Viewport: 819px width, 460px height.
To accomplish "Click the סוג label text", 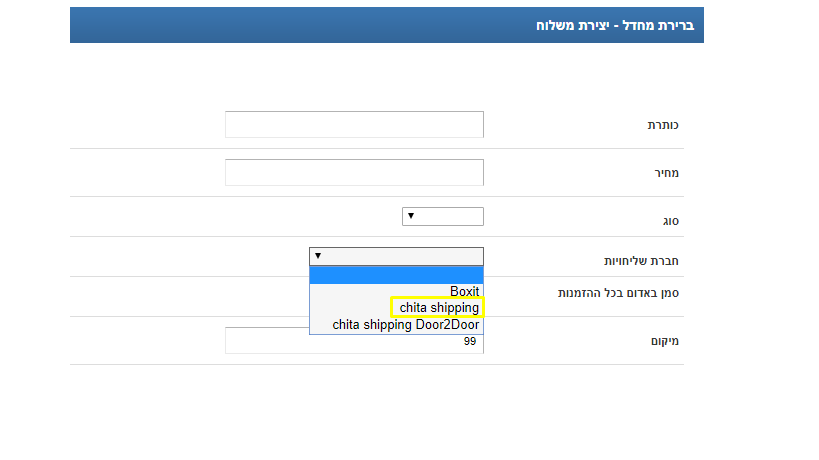I will click(x=671, y=221).
